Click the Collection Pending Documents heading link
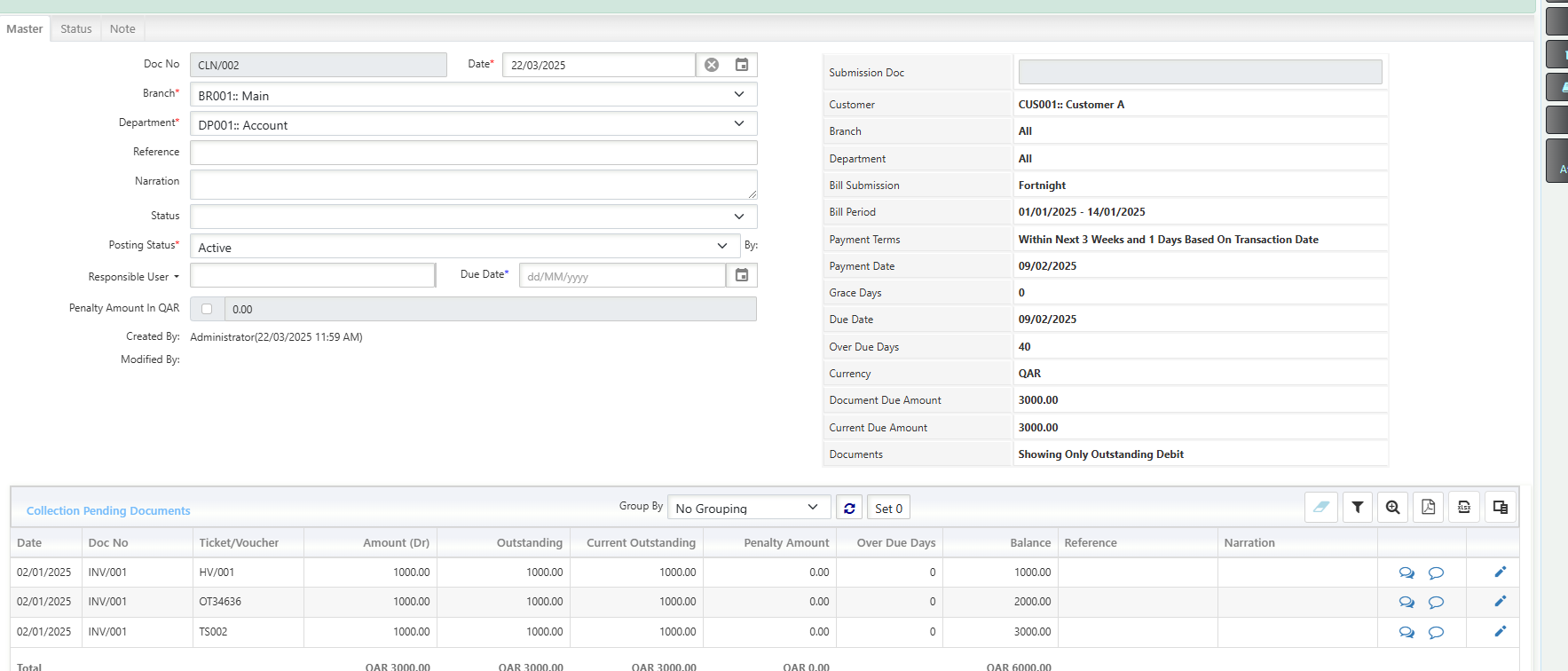Image resolution: width=1568 pixels, height=671 pixels. coord(108,510)
